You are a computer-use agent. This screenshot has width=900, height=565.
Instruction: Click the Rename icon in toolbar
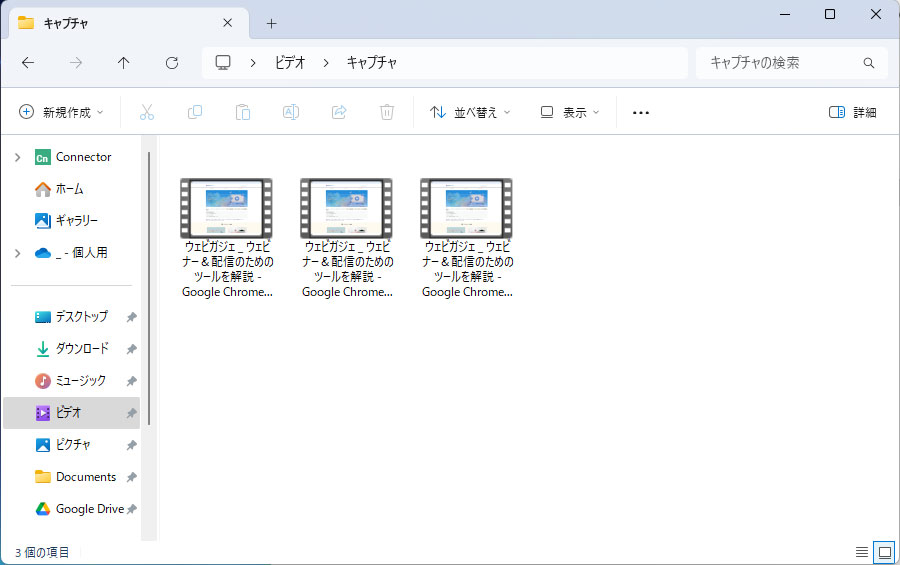tap(291, 112)
